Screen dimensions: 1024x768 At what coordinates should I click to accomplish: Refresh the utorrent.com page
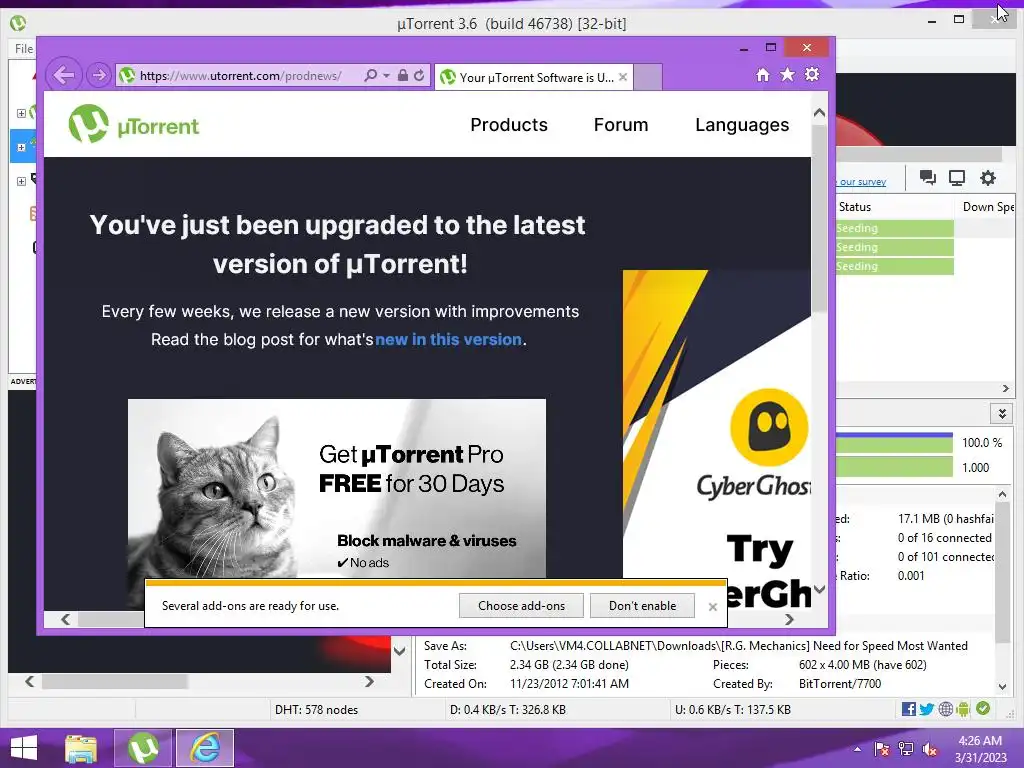(419, 76)
